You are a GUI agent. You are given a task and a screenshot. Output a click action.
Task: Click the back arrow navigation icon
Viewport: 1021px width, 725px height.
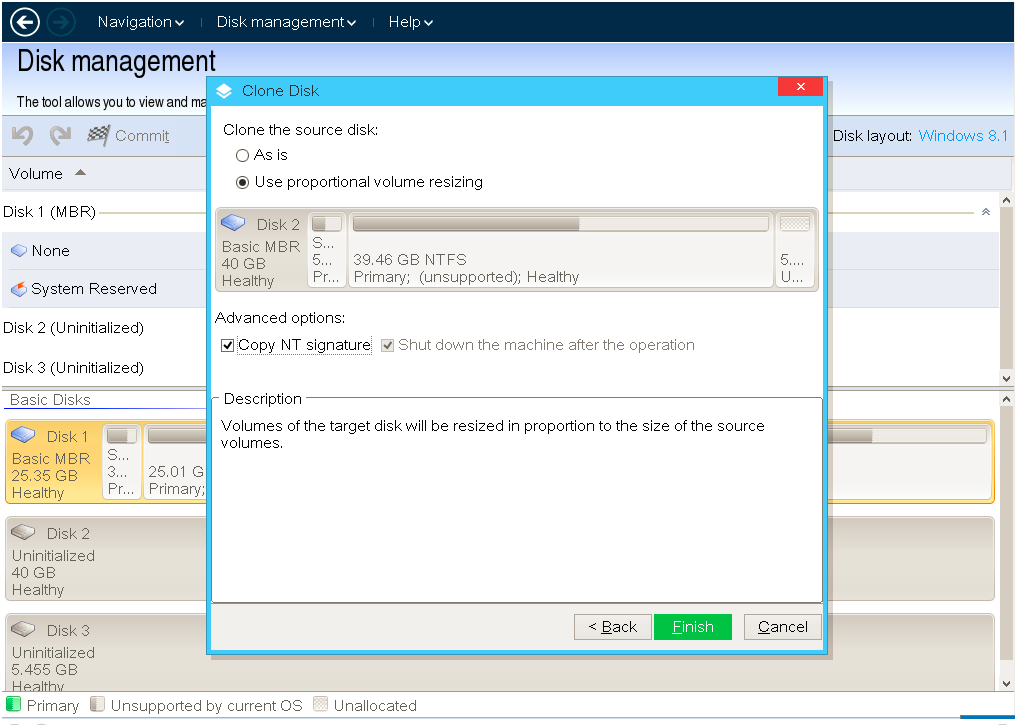pyautogui.click(x=25, y=22)
